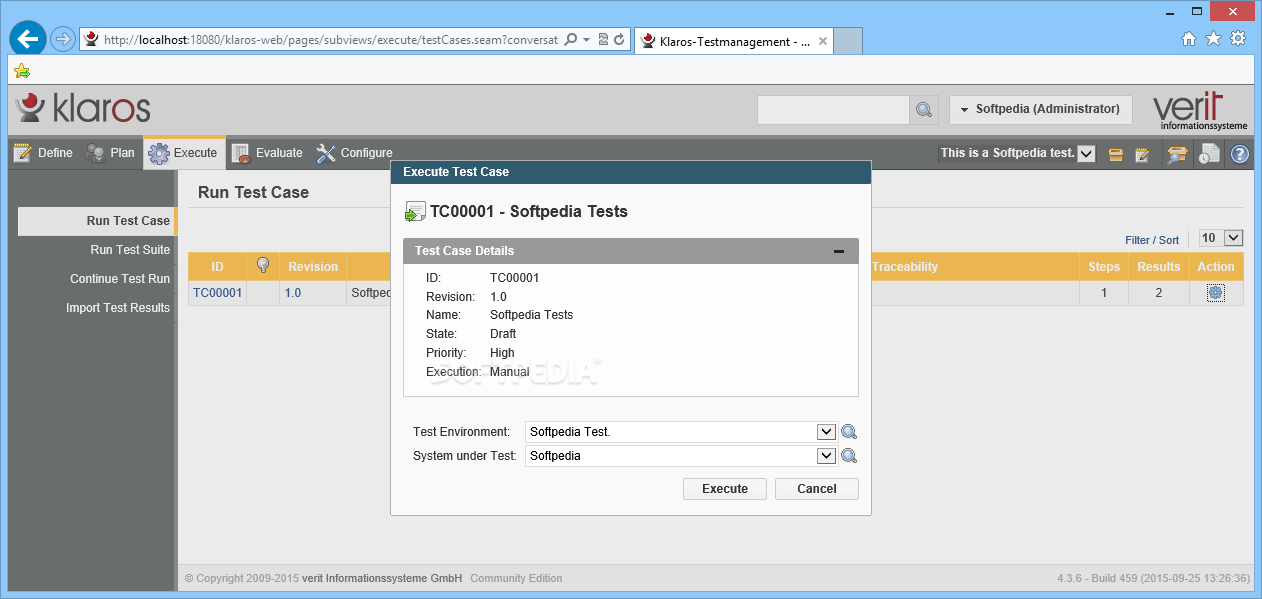Click the search magnifier button beside the header search box

coord(923,110)
